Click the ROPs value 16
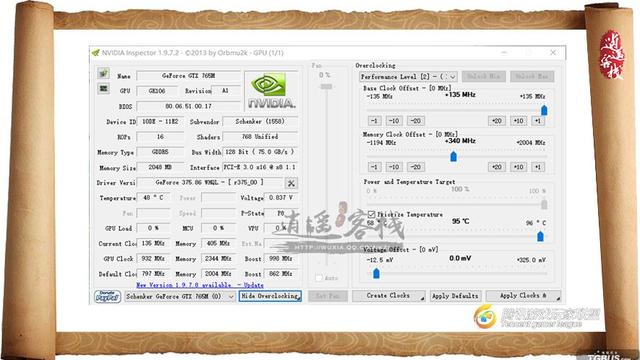Screen dimensions: 640x360 click(160, 136)
